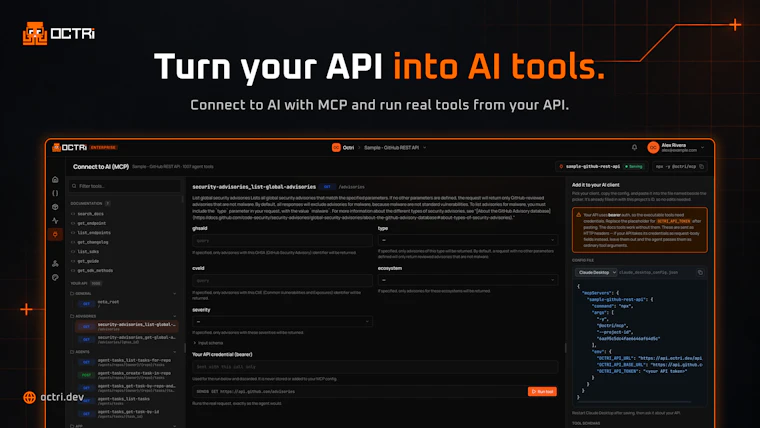Viewport: 760px width, 428px height.
Task: Select the get_sdk_methods tool
Action: [95, 270]
